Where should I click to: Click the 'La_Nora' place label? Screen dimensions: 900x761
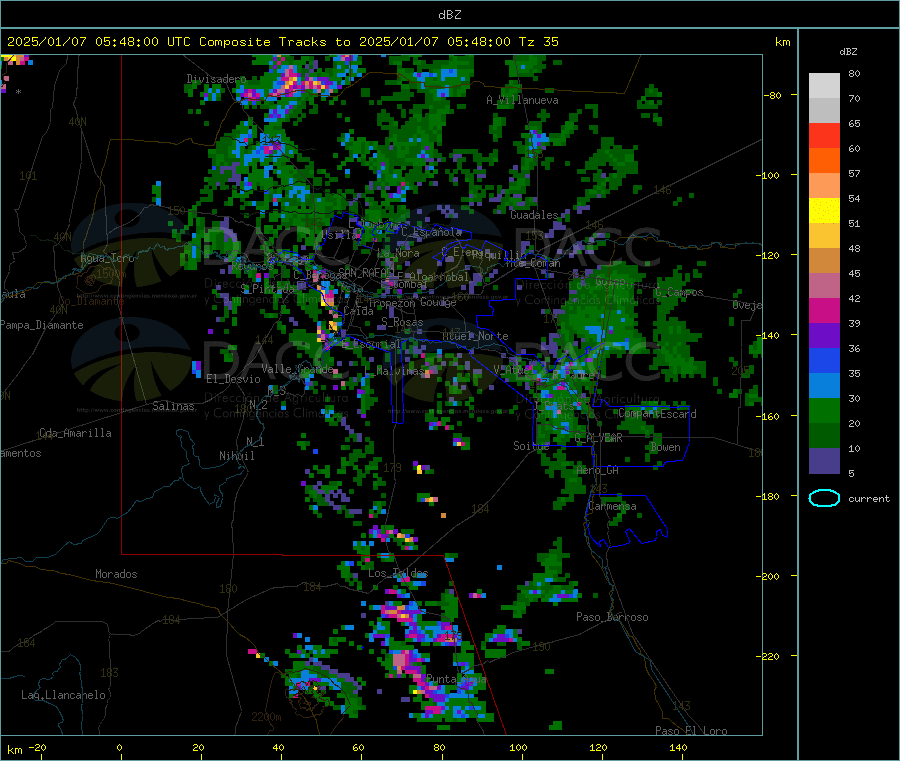[x=398, y=253]
